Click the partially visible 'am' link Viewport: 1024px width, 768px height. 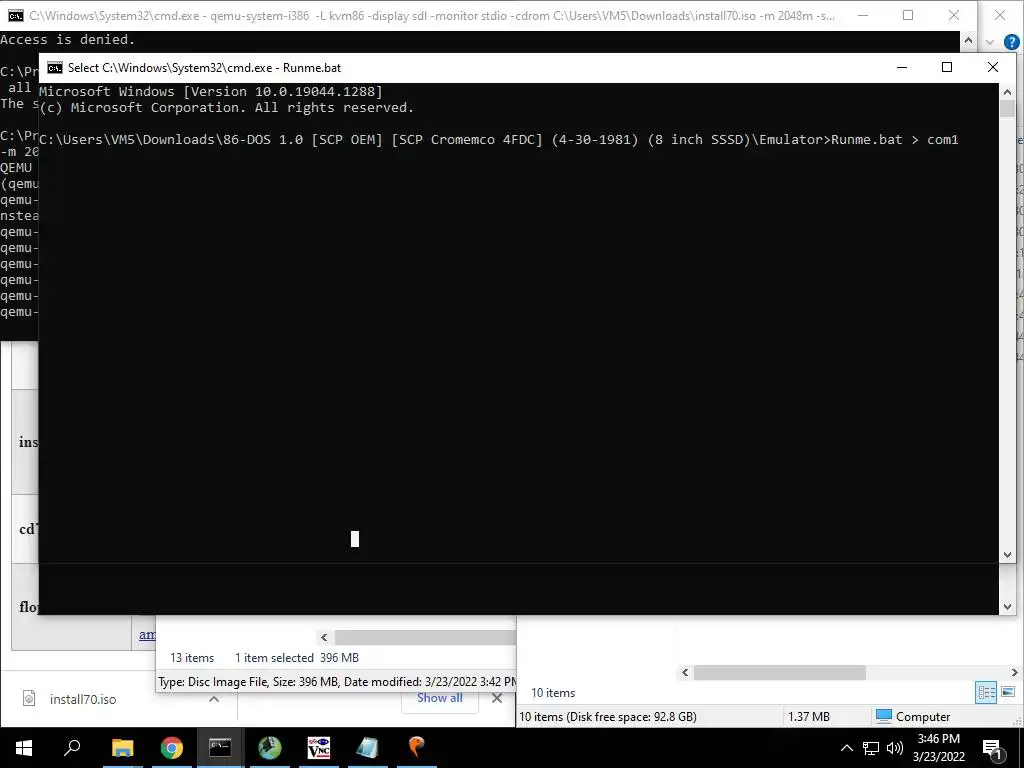pos(147,634)
